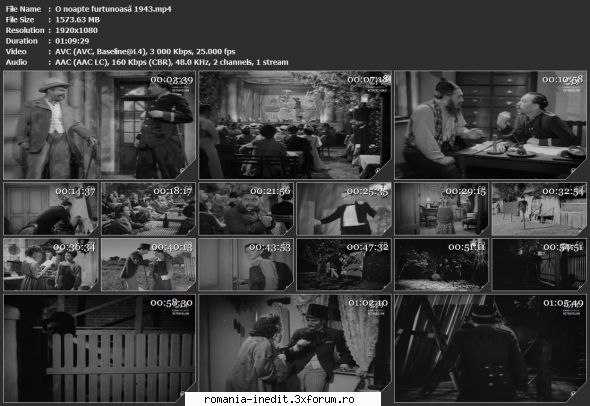This screenshot has height=406, width=590.
Task: Click the file size value 1573.63 MB
Action: coord(78,20)
